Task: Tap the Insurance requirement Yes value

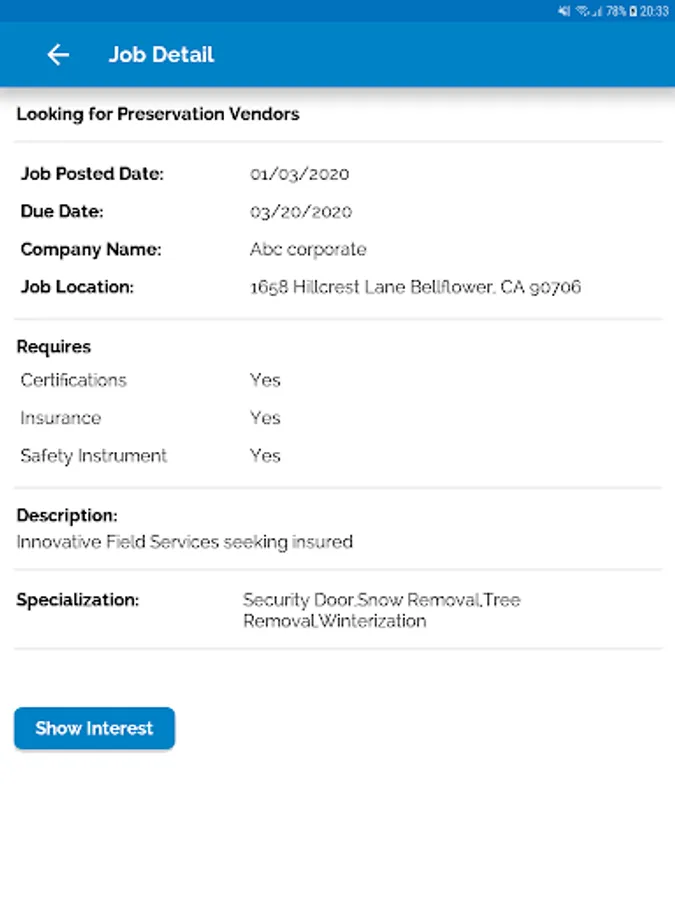Action: 265,418
